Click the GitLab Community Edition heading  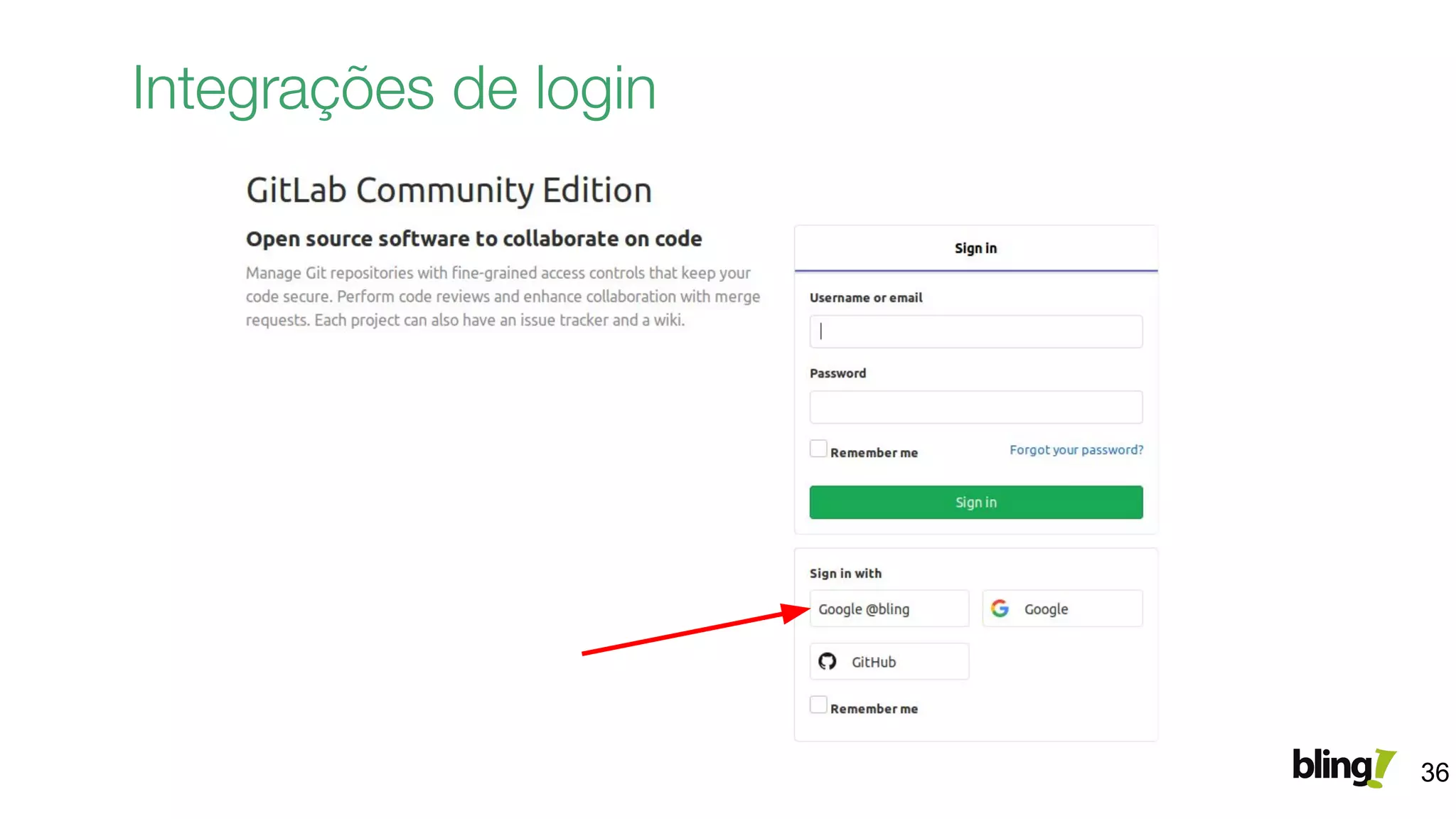(x=449, y=191)
